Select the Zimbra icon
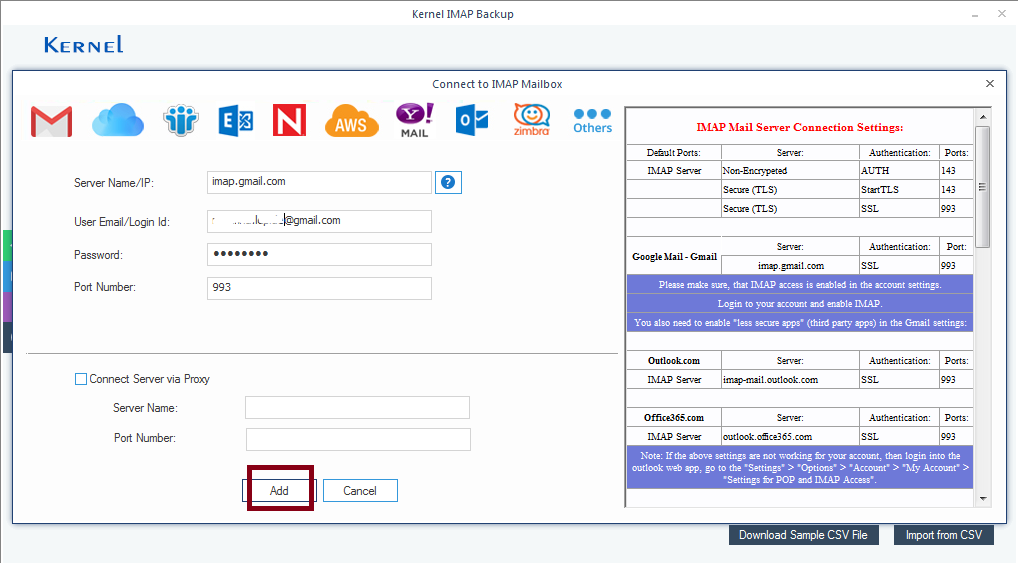This screenshot has height=563, width=1019. pos(532,120)
